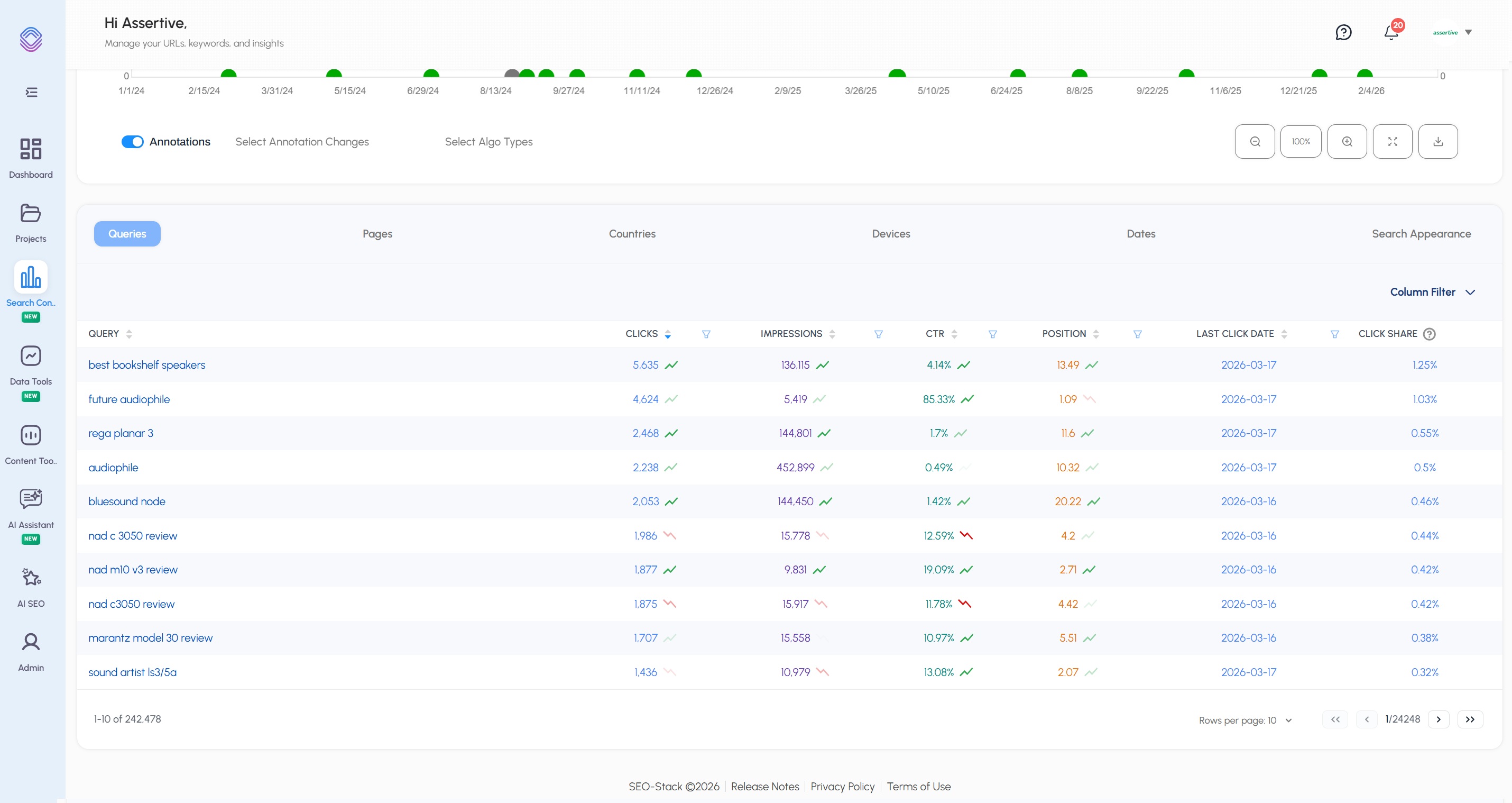1512x803 pixels.
Task: Toggle sort on Impressions column
Action: [832, 334]
